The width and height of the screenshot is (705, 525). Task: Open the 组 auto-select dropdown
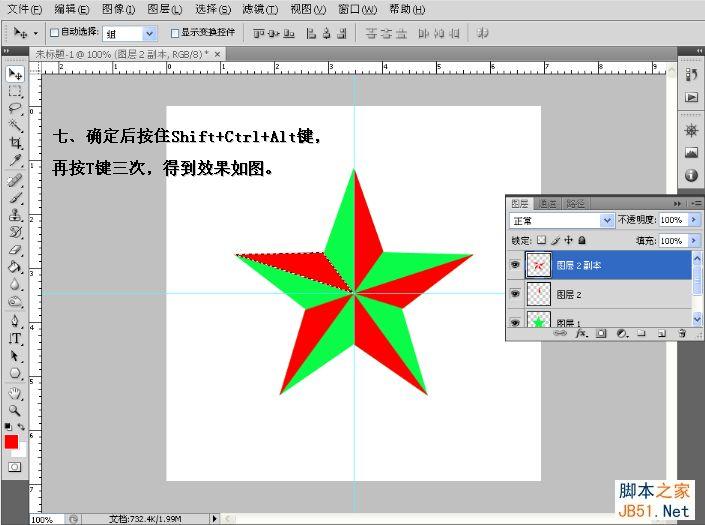pos(150,33)
